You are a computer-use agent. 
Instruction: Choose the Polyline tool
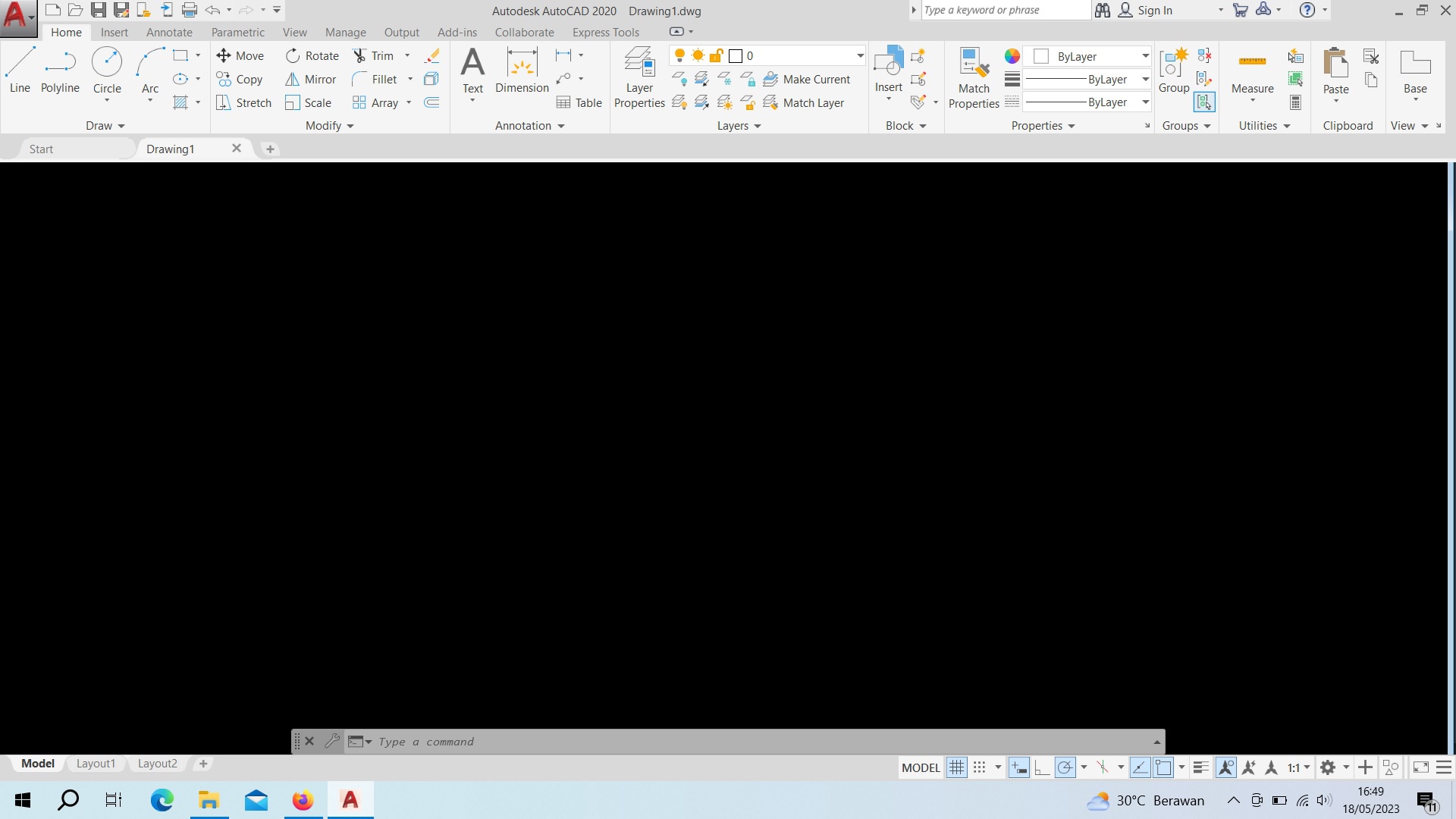[60, 70]
